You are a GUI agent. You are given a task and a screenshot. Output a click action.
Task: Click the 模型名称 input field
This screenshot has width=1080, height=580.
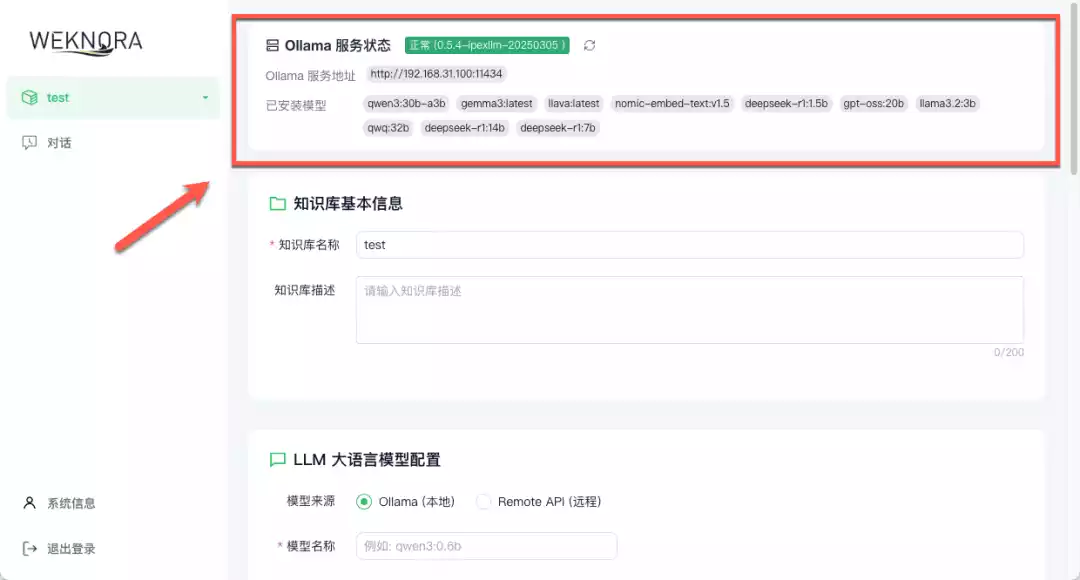coord(486,546)
